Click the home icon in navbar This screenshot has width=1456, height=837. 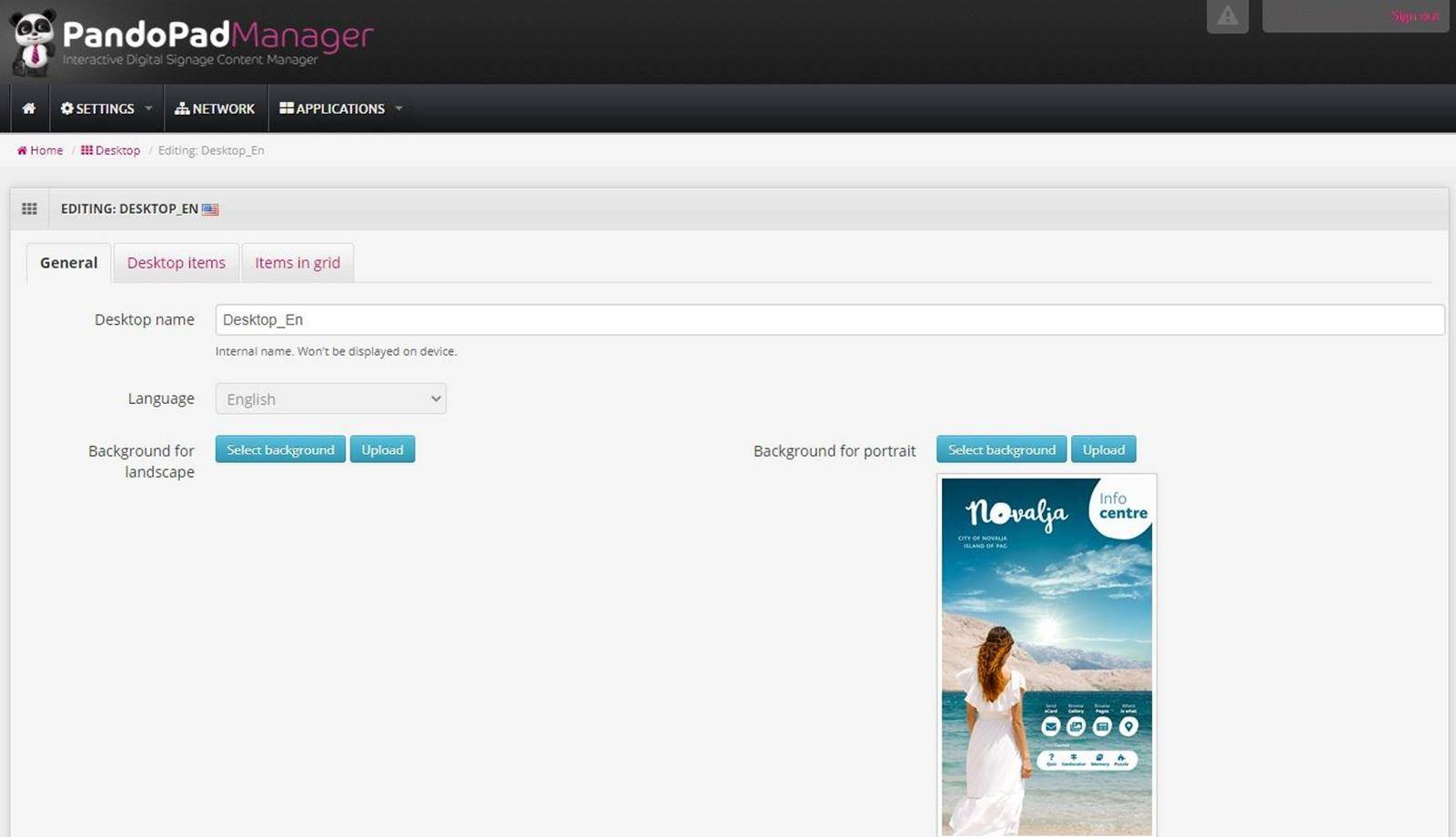coord(29,108)
